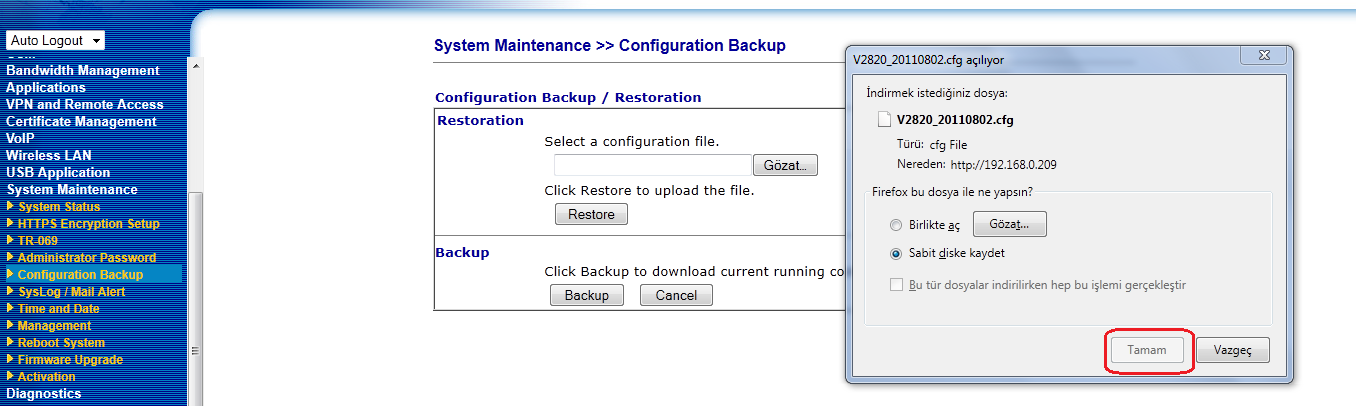The width and height of the screenshot is (1356, 406).
Task: Click arrow icon beside Administrator Password
Action: (x=11, y=258)
